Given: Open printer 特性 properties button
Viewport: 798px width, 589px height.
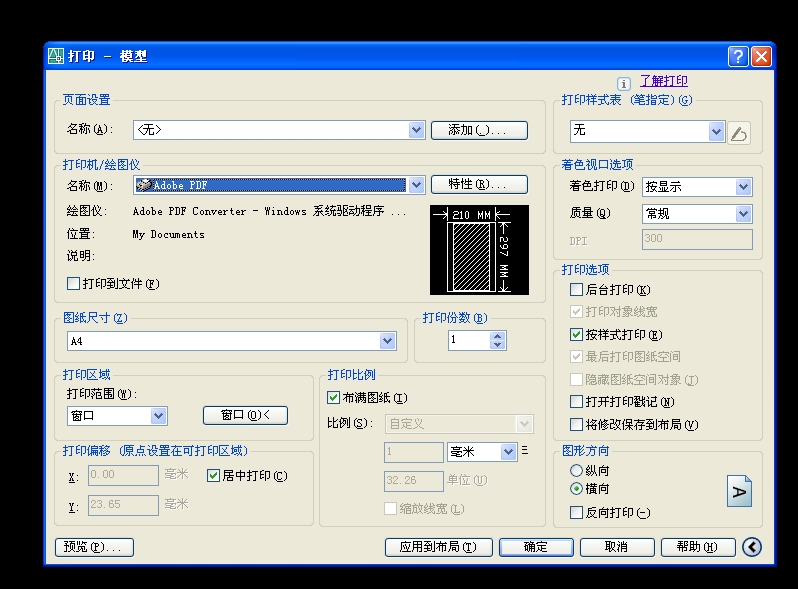Looking at the screenshot, I should coord(479,184).
